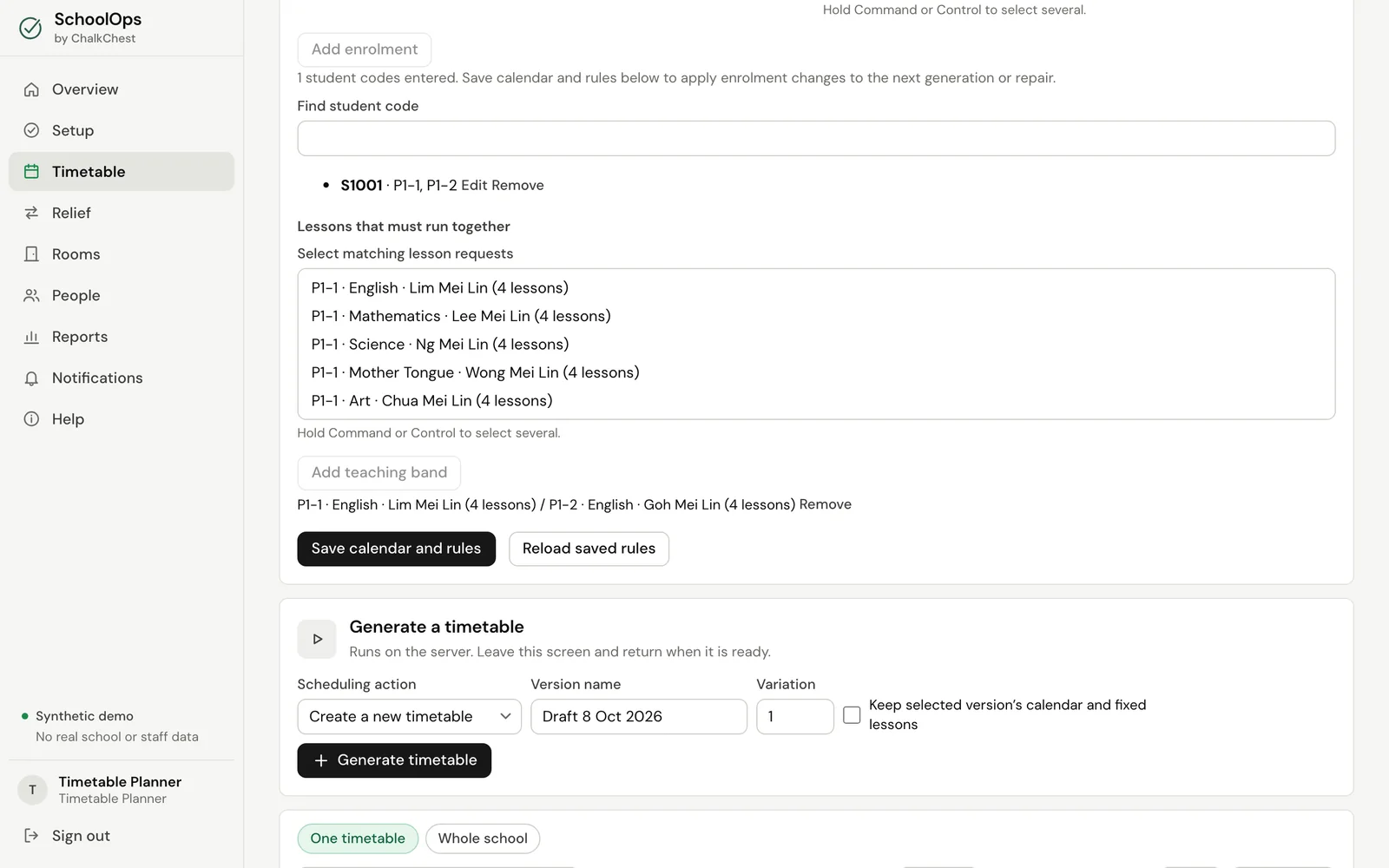Click the SchoolOps checkmark logo
Image resolution: width=1389 pixels, height=868 pixels.
(30, 29)
